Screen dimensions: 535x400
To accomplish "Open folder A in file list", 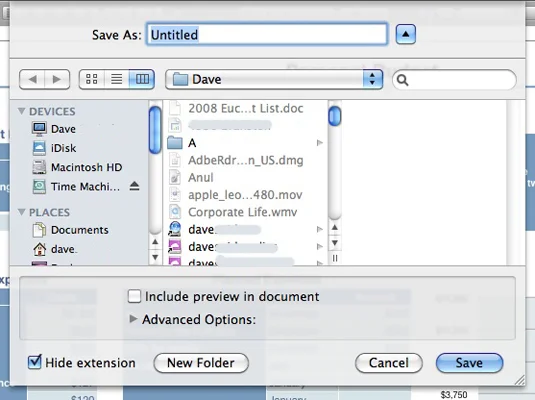I will click(245, 143).
